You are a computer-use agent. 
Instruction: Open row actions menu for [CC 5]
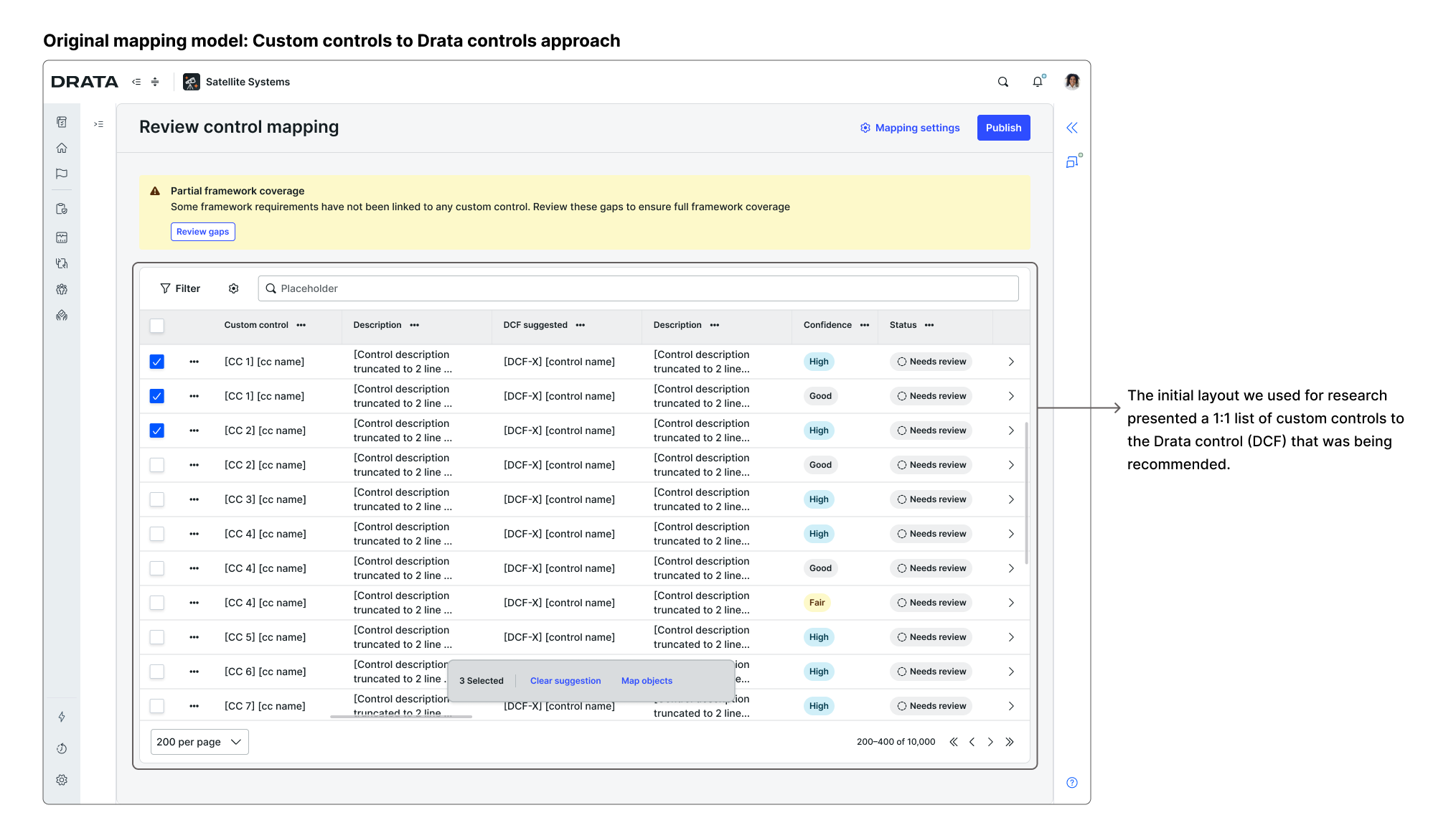[x=194, y=637]
